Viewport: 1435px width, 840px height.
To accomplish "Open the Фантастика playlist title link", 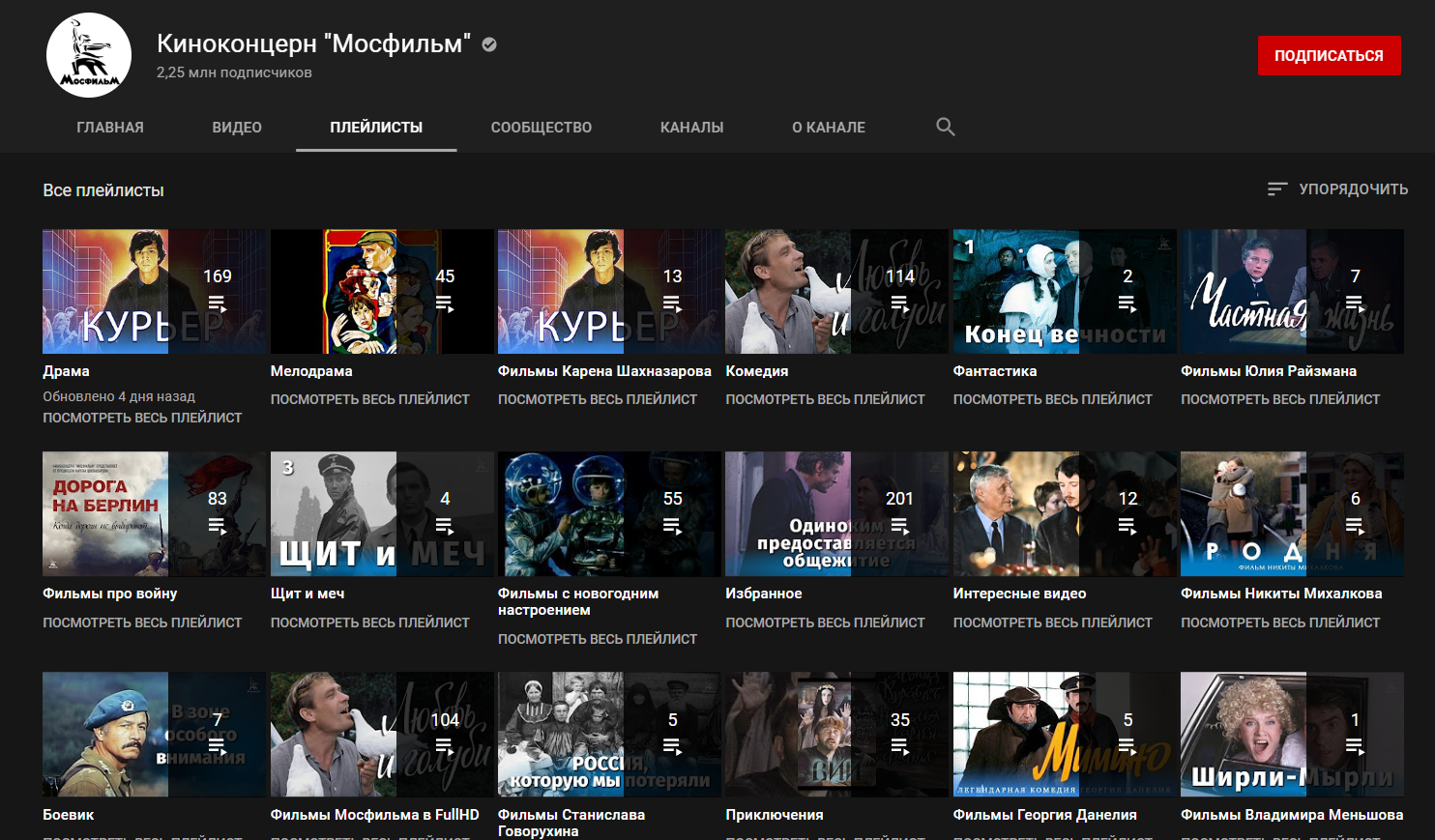I will (x=994, y=371).
